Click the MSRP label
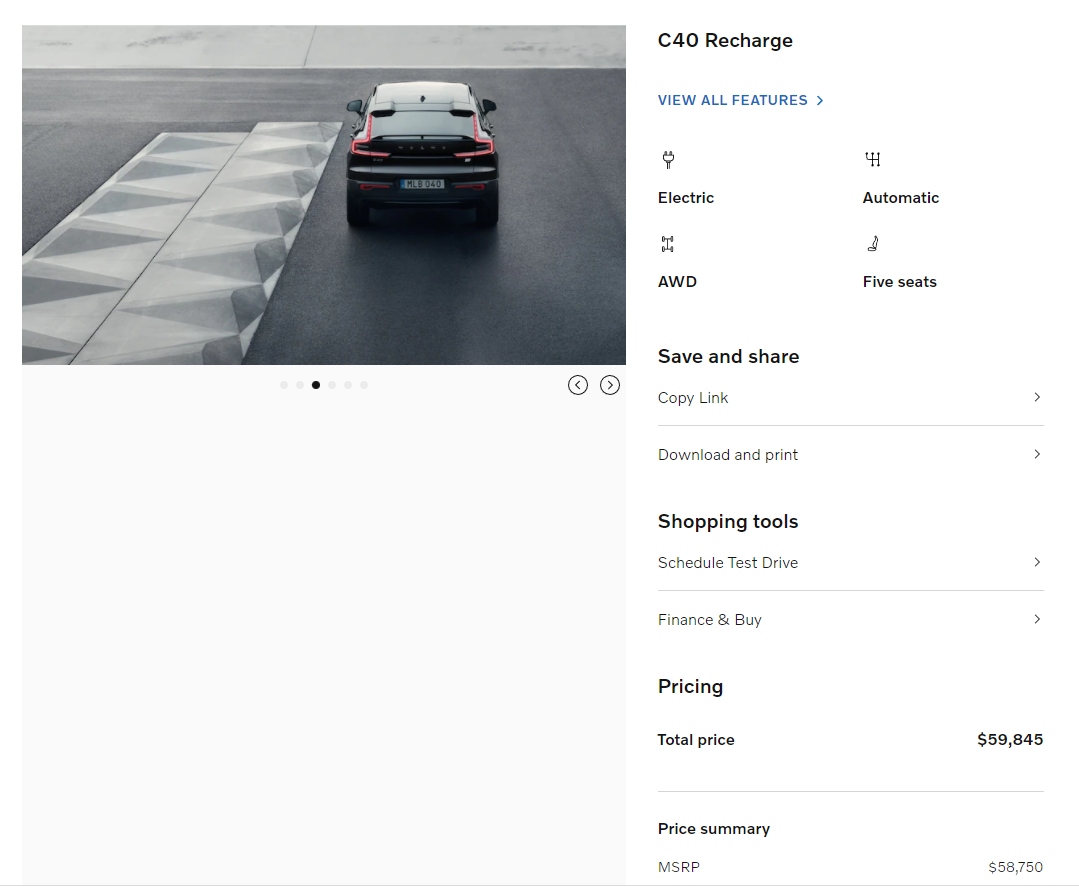1079x887 pixels. (x=679, y=867)
